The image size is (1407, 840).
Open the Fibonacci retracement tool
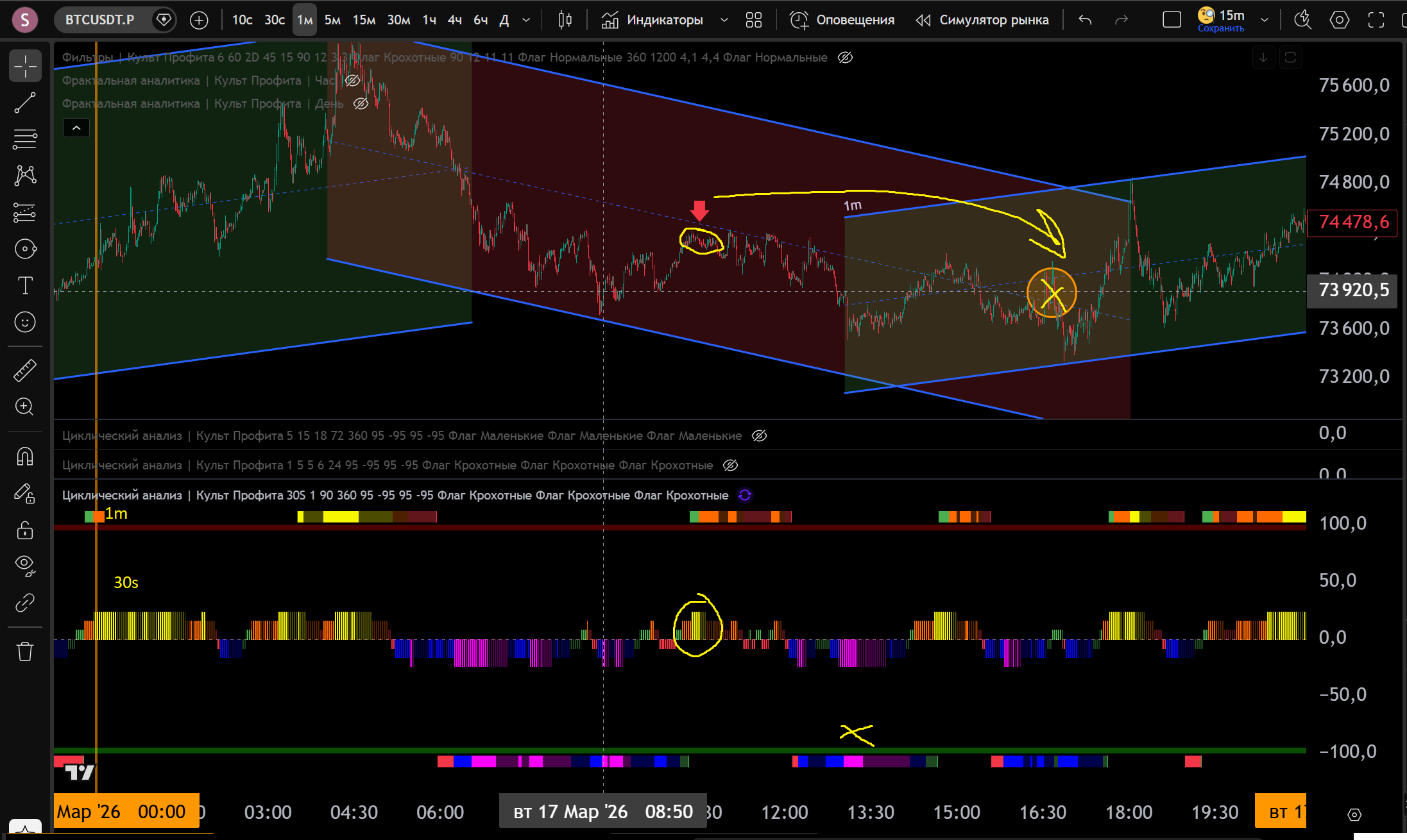click(x=25, y=139)
